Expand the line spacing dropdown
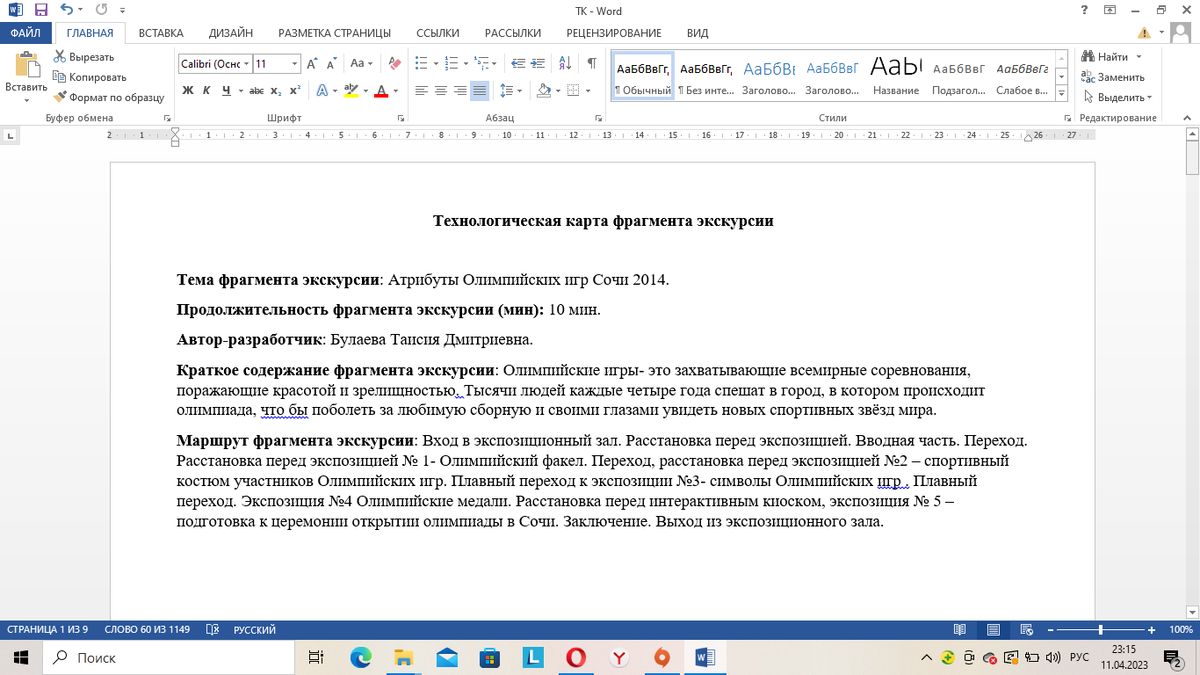Screen dimensions: 1200x675 point(511,90)
